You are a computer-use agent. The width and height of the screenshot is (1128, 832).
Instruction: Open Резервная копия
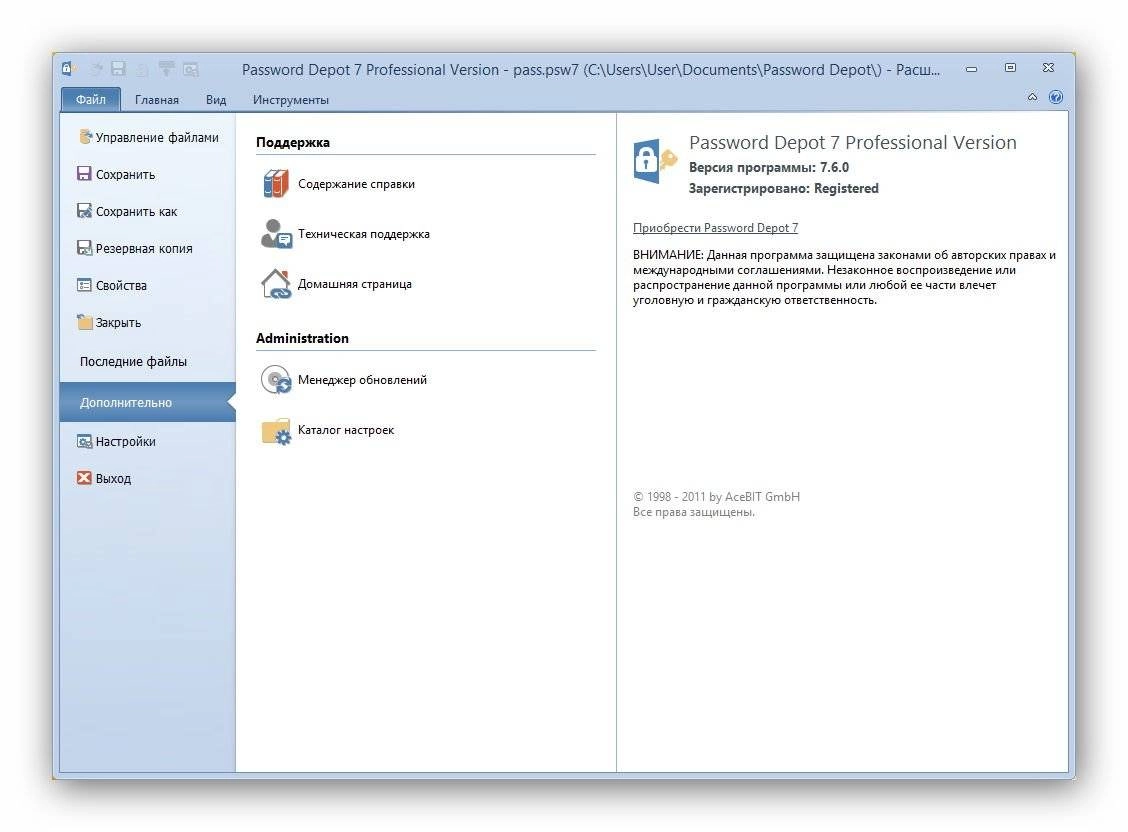(x=135, y=249)
